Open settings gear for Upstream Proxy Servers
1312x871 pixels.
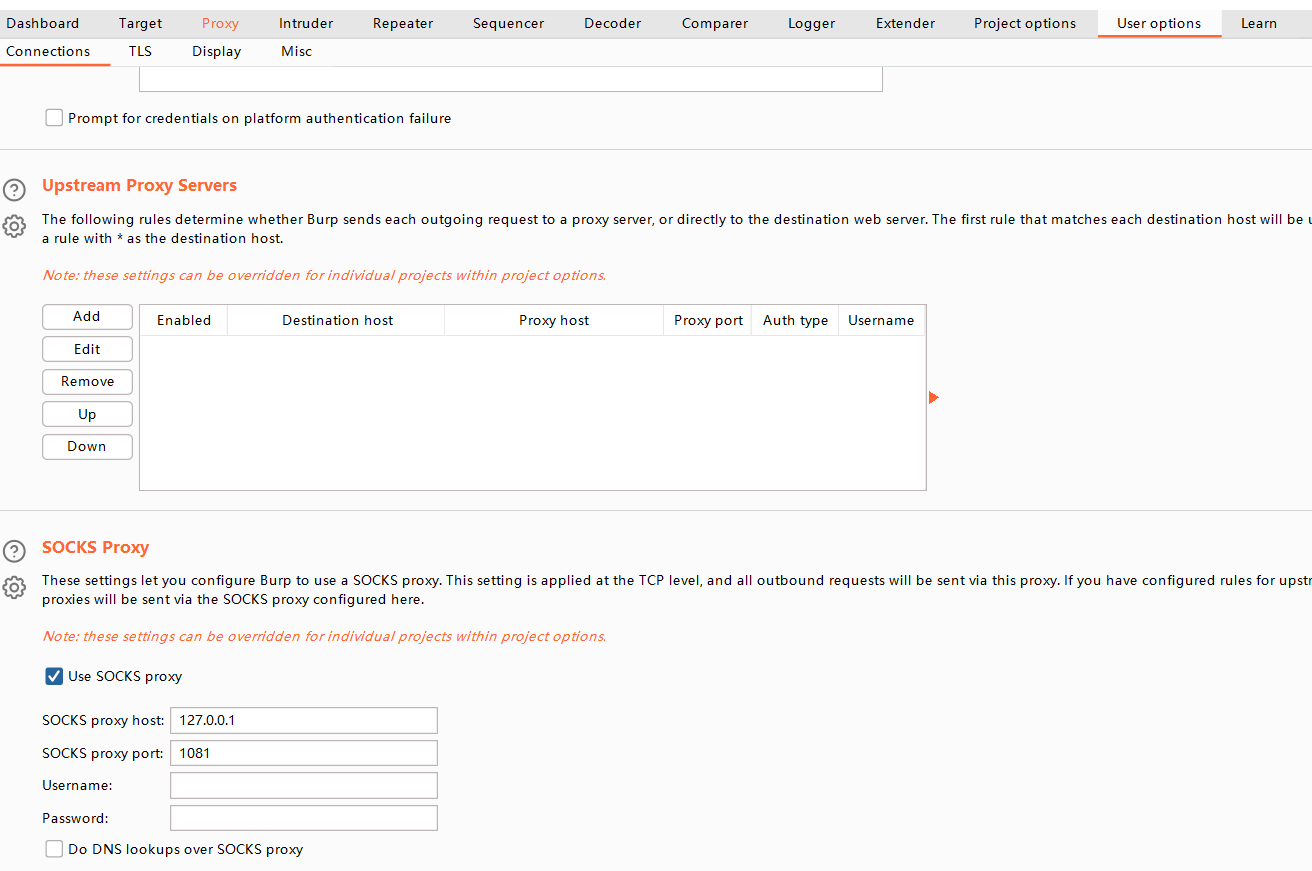(14, 226)
